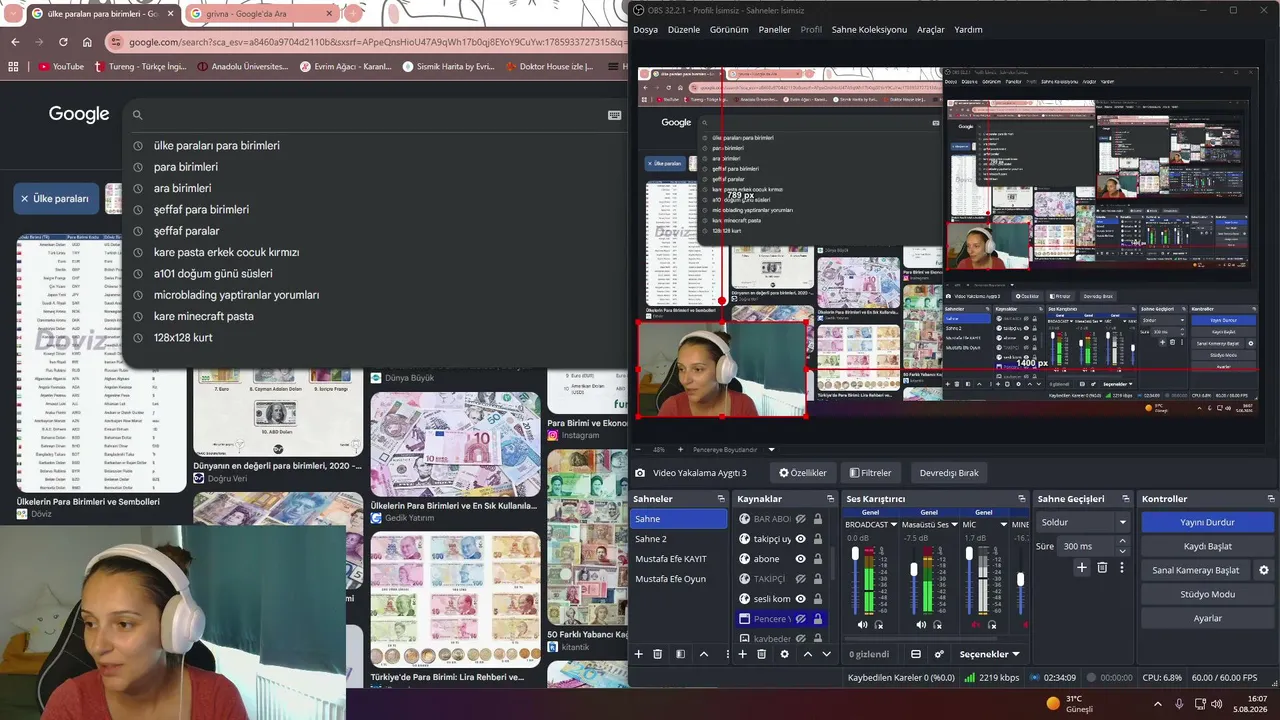
Task: Open OBS Görünüm menu
Action: click(x=729, y=30)
